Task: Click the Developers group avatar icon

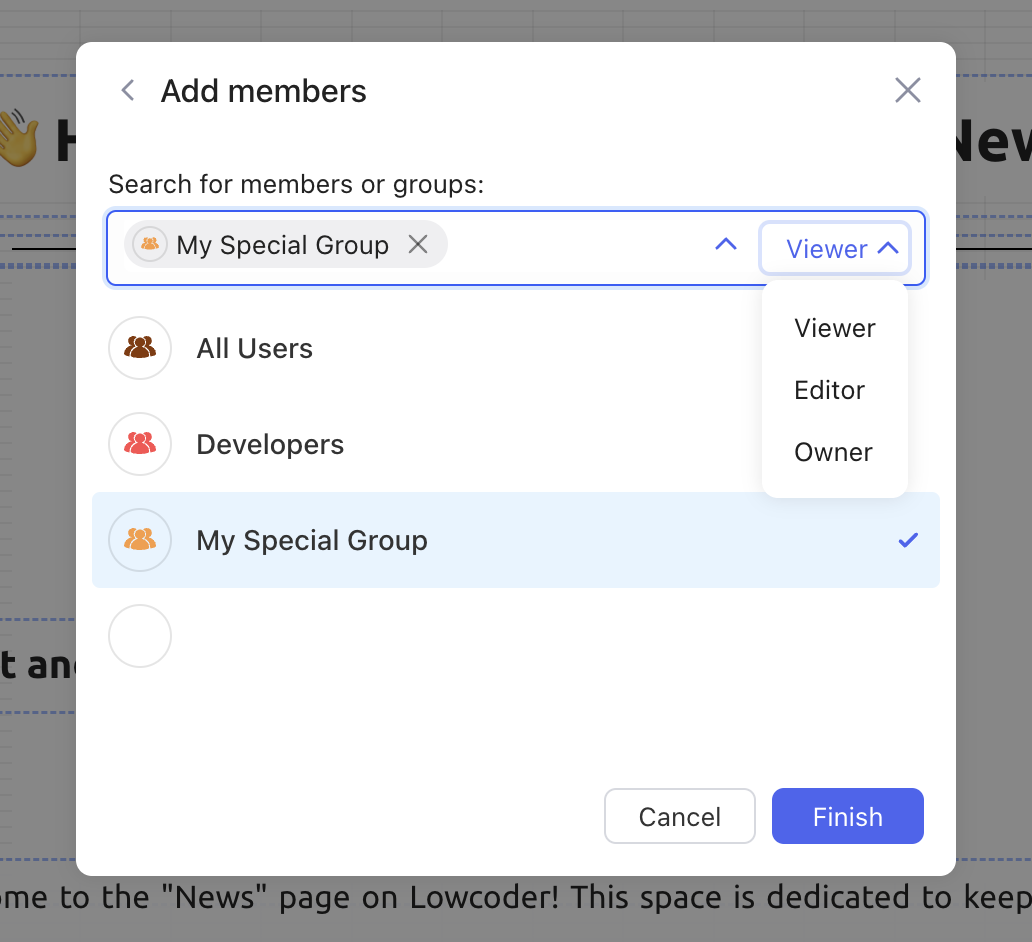Action: click(x=140, y=444)
